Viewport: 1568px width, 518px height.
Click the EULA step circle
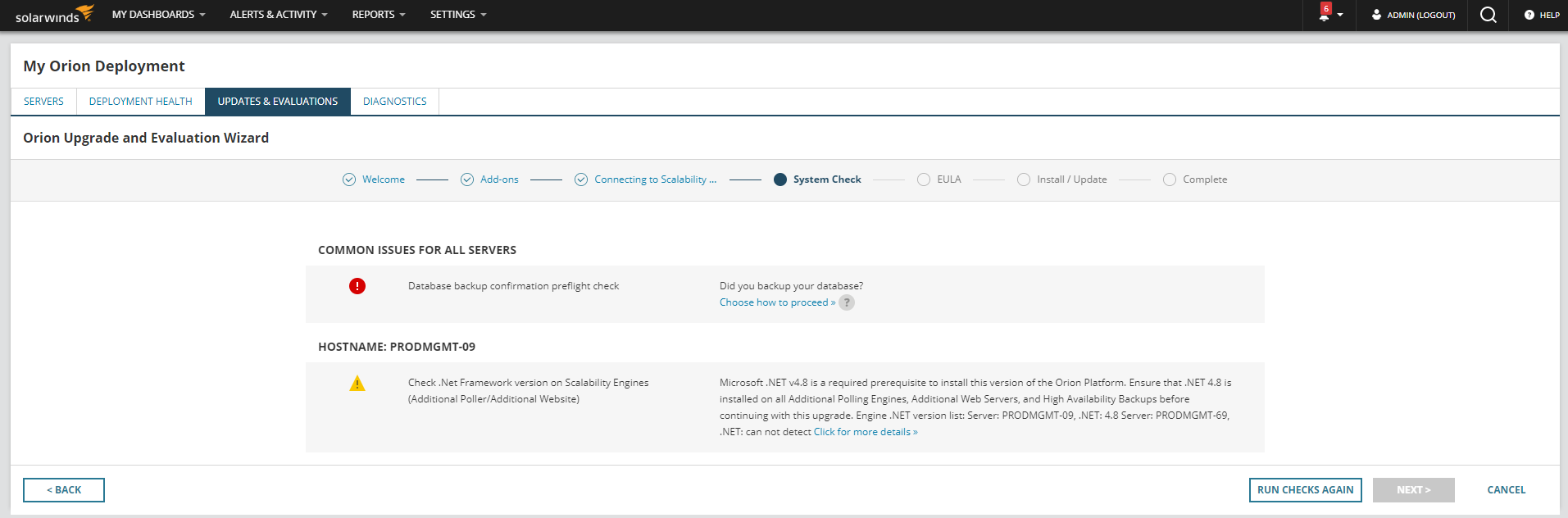[x=924, y=179]
